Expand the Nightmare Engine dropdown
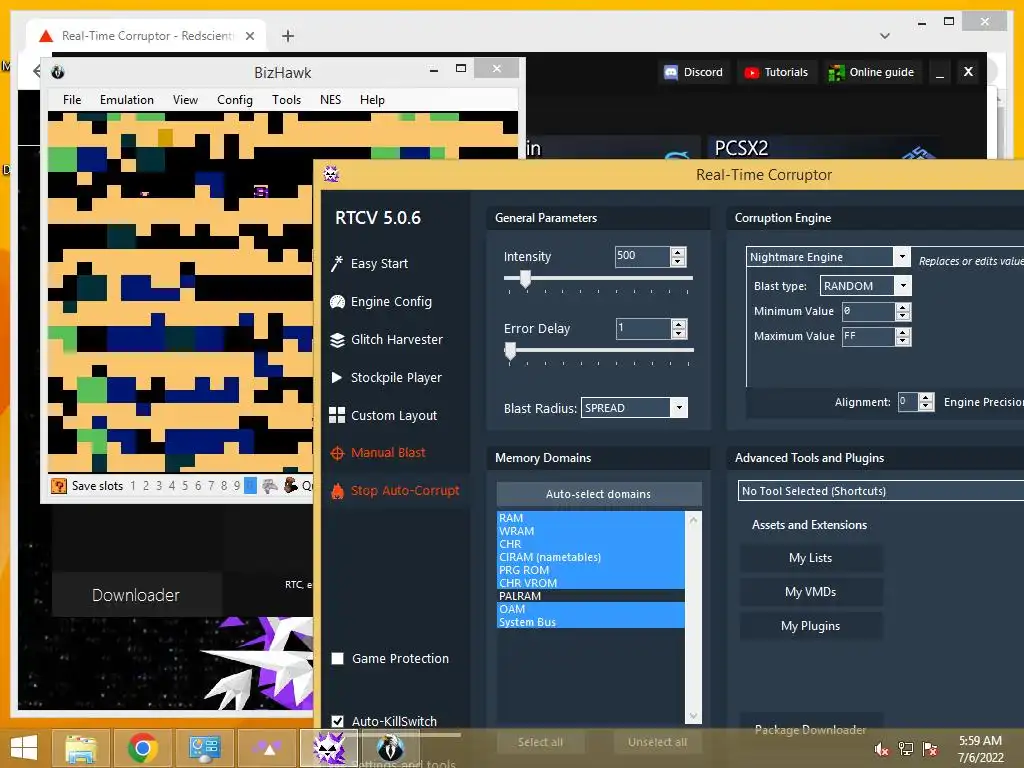Image resolution: width=1024 pixels, height=768 pixels. click(x=902, y=257)
